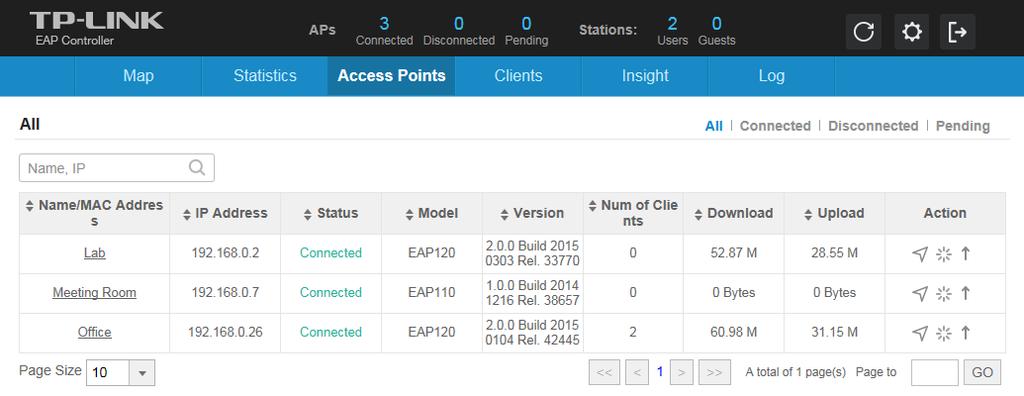Click the 0 Pending APs count

coord(526,31)
